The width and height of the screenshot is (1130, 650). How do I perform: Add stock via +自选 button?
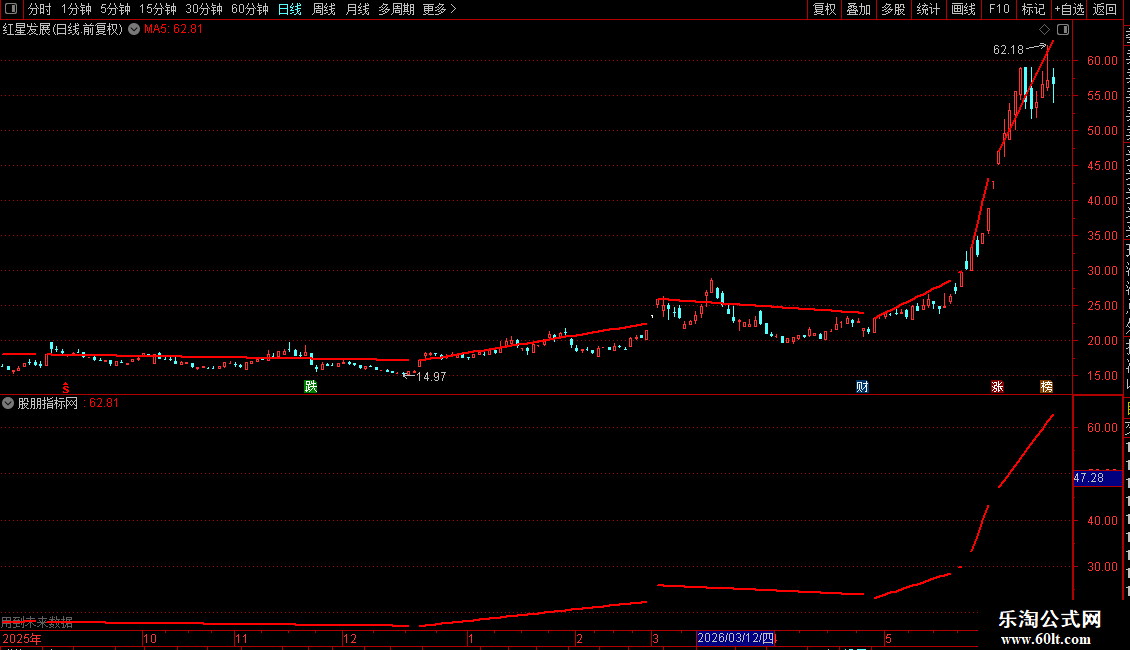1069,9
